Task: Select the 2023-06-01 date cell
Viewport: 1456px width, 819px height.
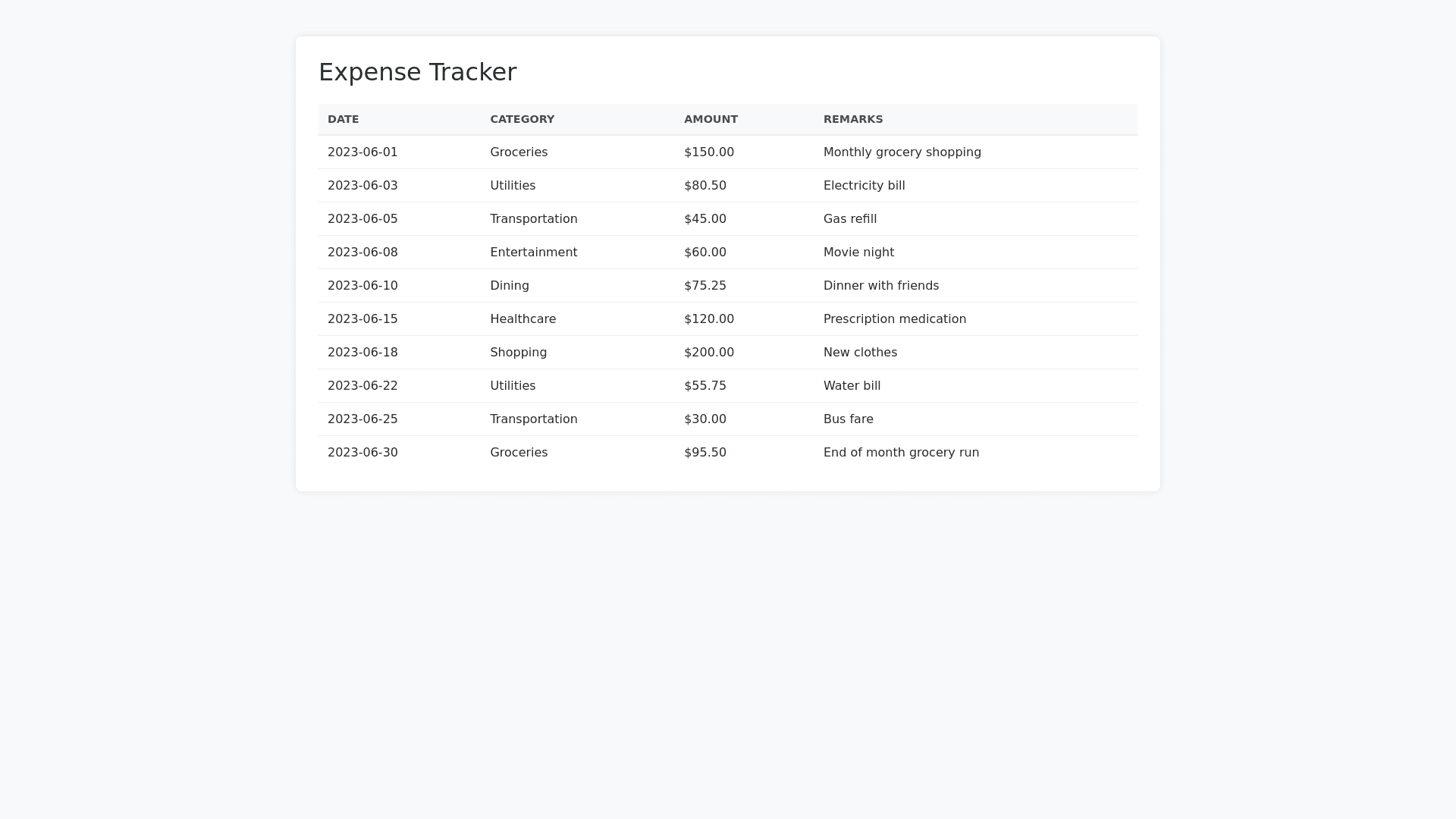Action: click(362, 152)
